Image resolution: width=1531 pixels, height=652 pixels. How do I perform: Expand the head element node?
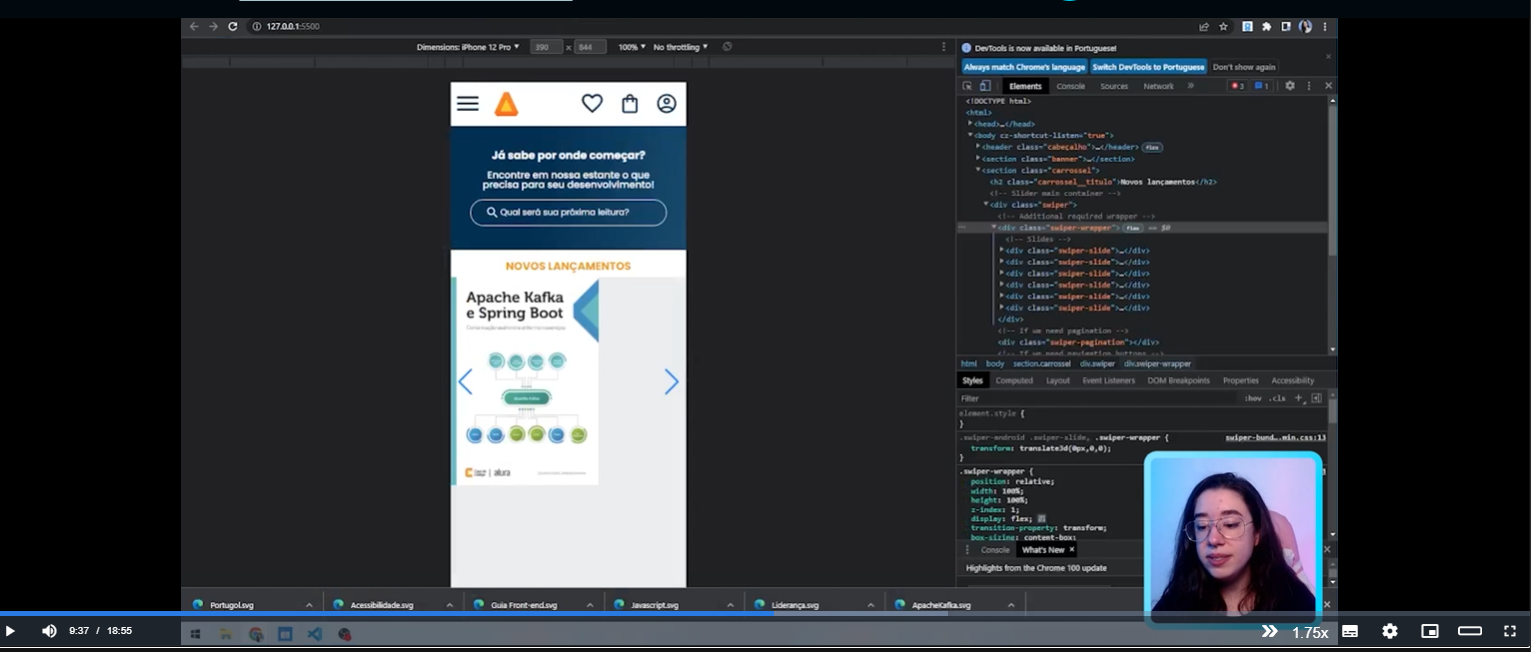click(970, 123)
